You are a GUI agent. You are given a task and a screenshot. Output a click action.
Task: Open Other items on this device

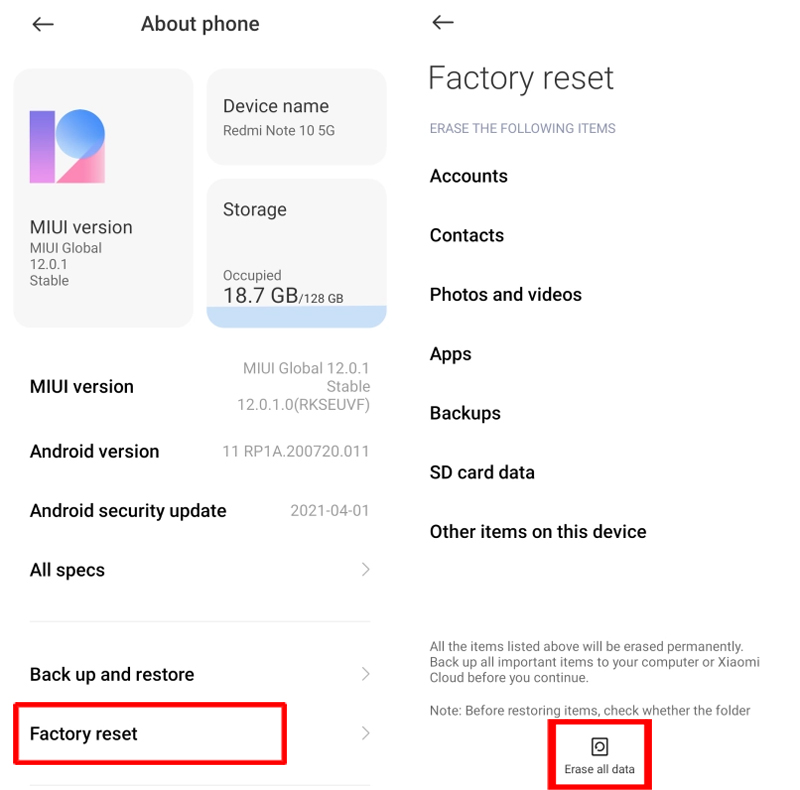tap(537, 531)
